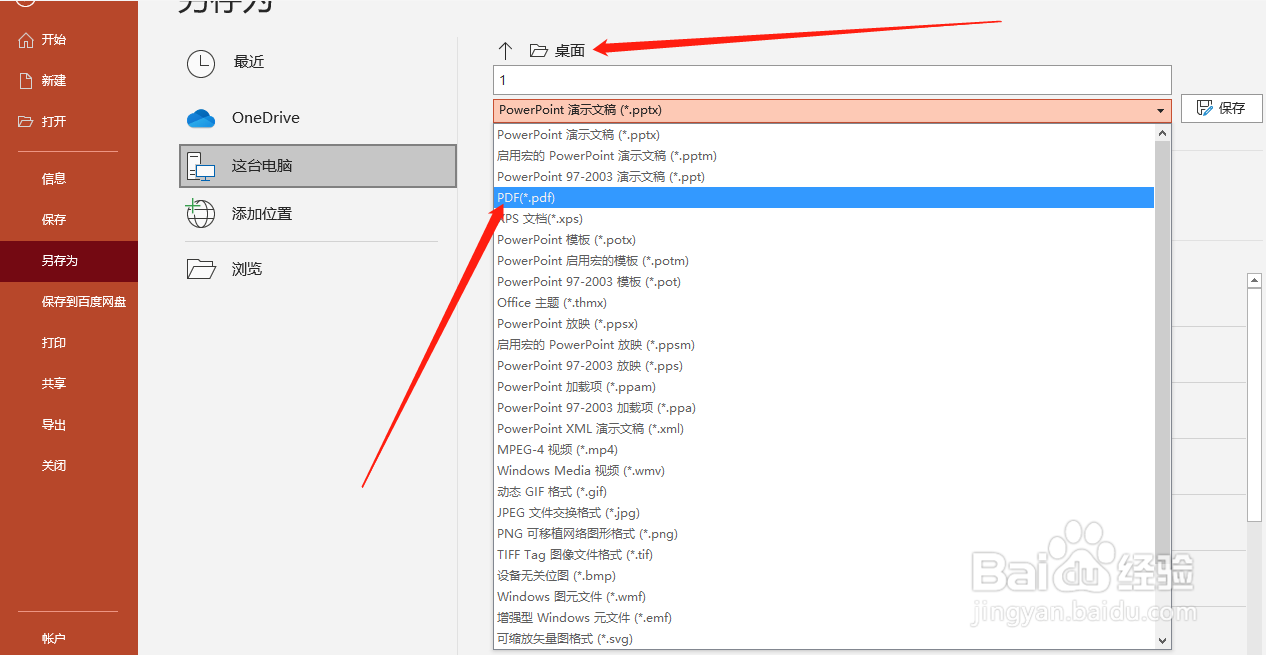The height and width of the screenshot is (655, 1266).
Task: Select Windows 图元文件 (*.wmf)
Action: (x=824, y=597)
